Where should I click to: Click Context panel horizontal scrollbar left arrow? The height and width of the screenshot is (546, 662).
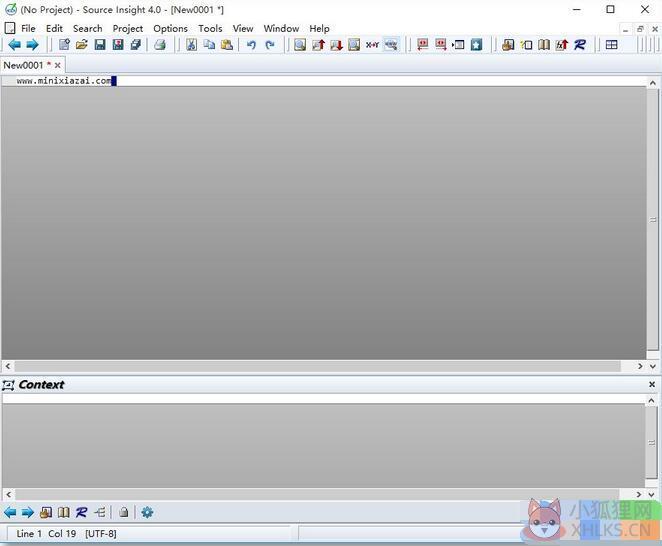(9, 494)
